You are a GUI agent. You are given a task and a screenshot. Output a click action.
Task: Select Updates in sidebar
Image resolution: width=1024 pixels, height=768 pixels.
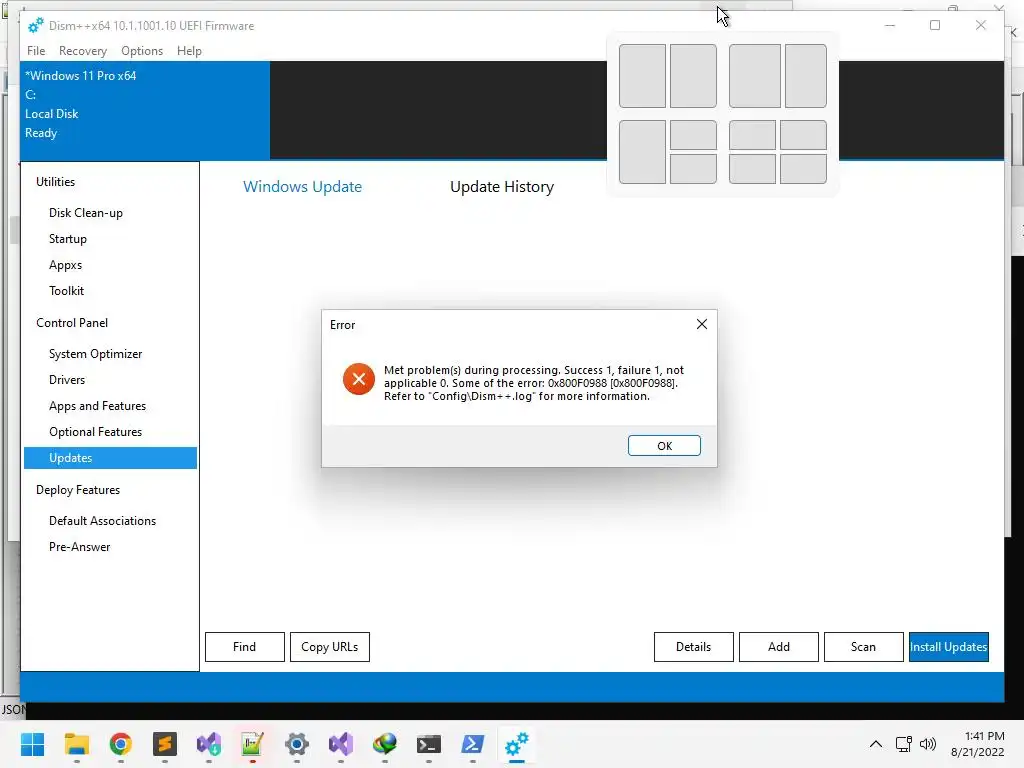(x=110, y=458)
